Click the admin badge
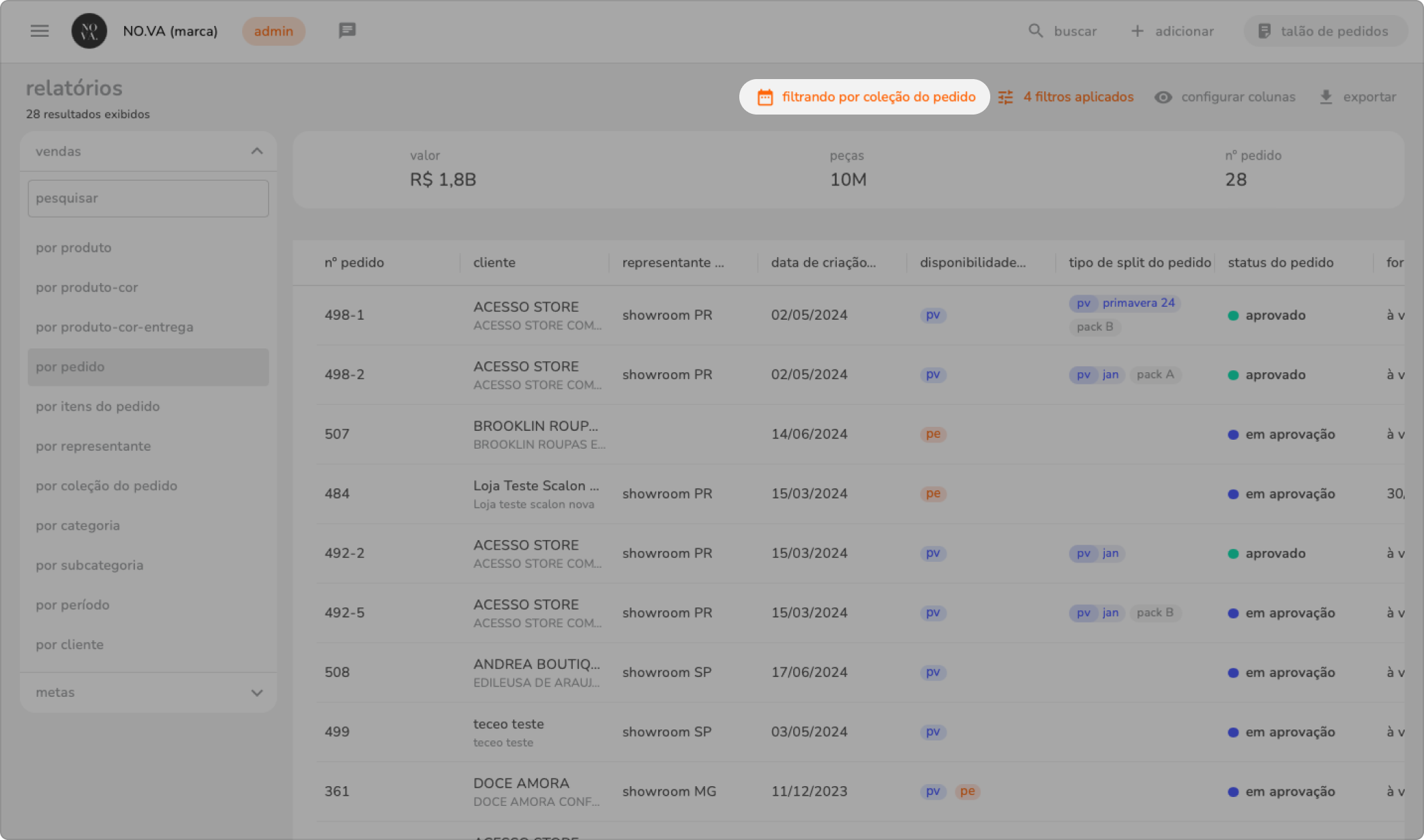Screen dimensions: 1424x840 click(273, 31)
